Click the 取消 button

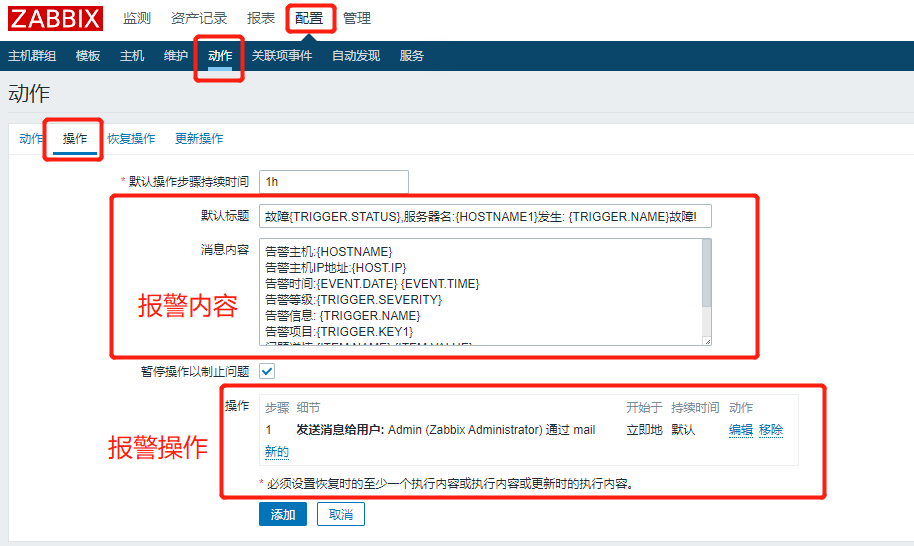341,515
